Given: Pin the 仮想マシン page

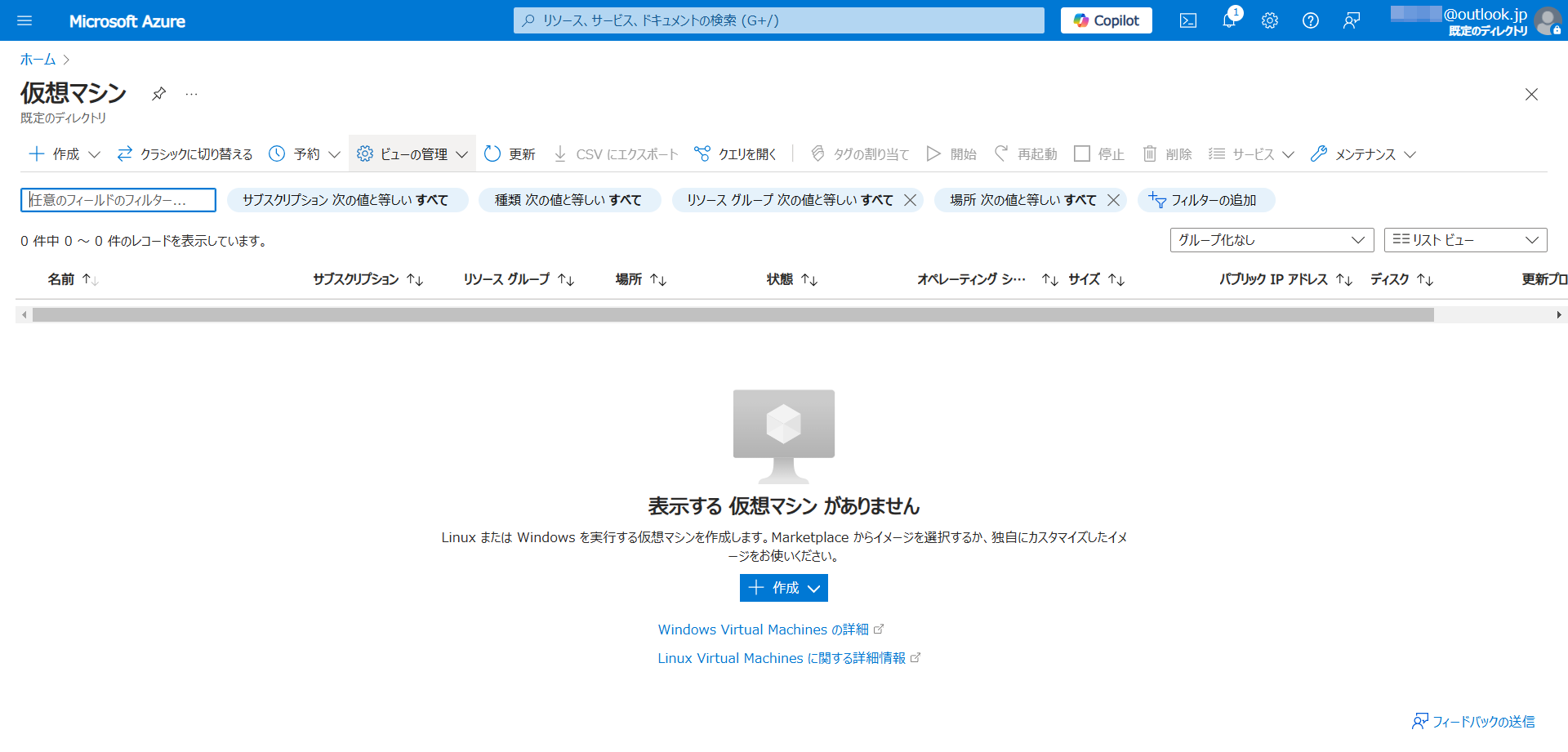Looking at the screenshot, I should coord(159,94).
